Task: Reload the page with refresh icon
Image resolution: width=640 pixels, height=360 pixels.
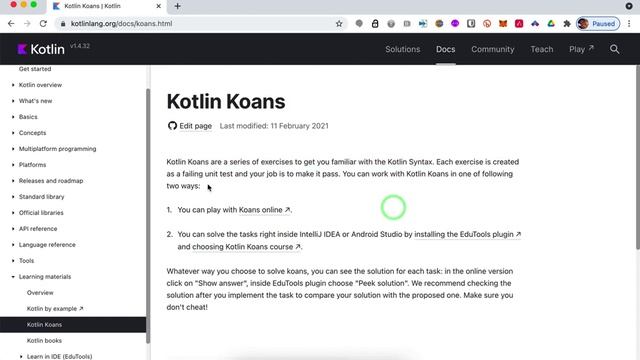Action: tap(43, 24)
